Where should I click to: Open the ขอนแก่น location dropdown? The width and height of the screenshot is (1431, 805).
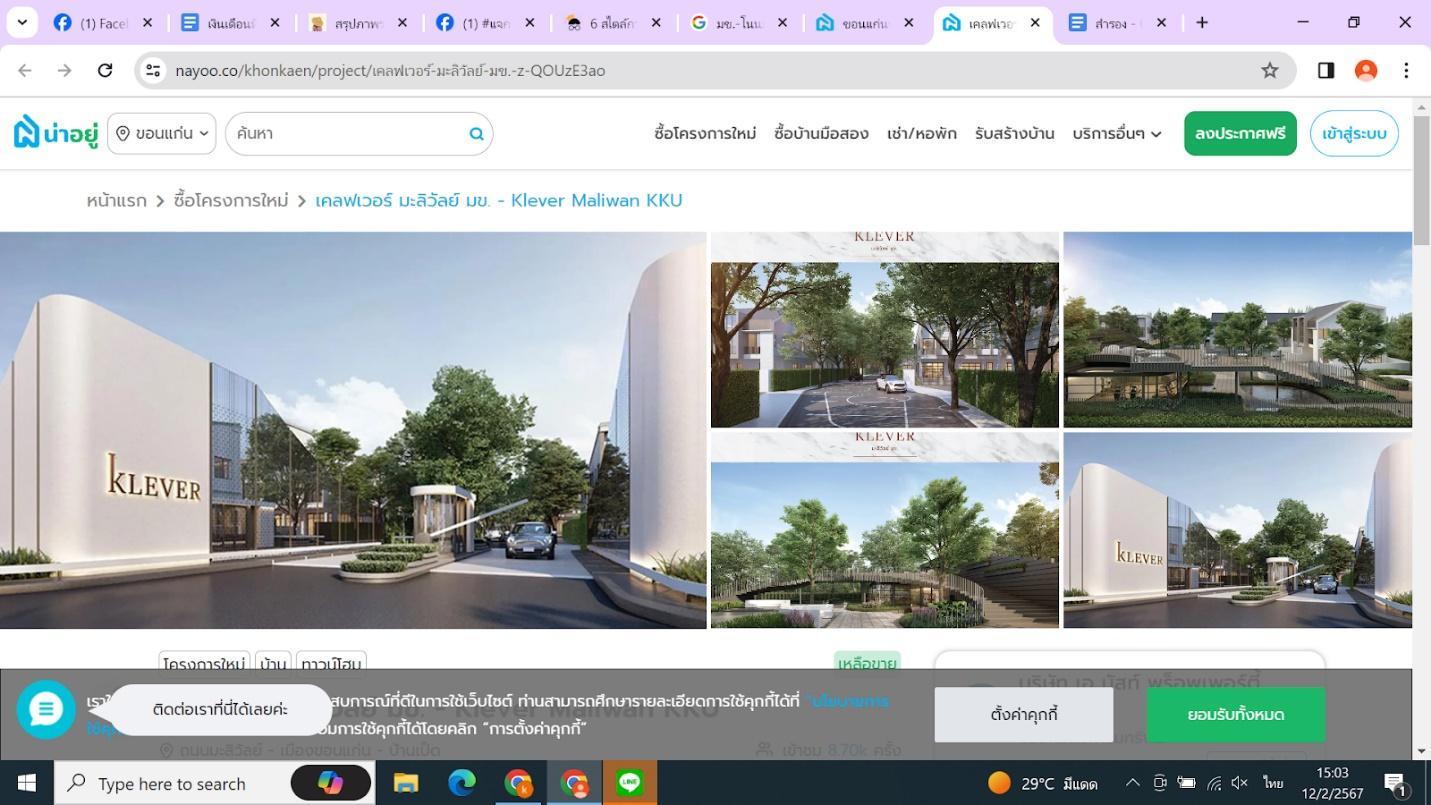tap(162, 133)
